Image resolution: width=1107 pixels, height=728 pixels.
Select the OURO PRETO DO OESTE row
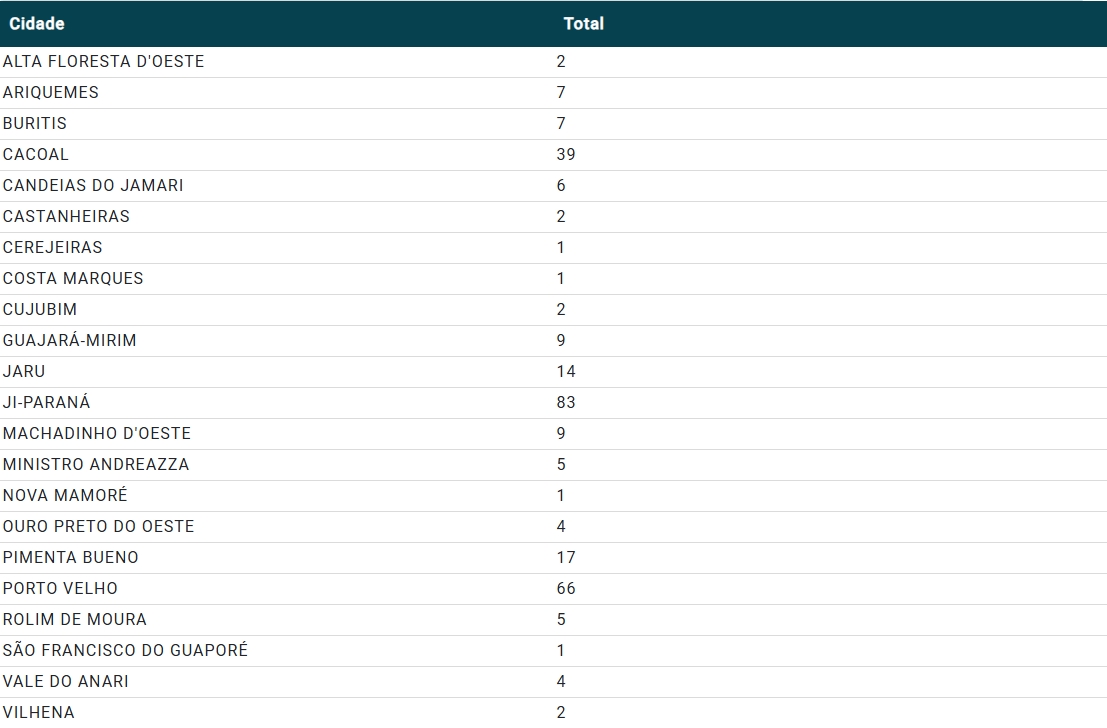(99, 527)
